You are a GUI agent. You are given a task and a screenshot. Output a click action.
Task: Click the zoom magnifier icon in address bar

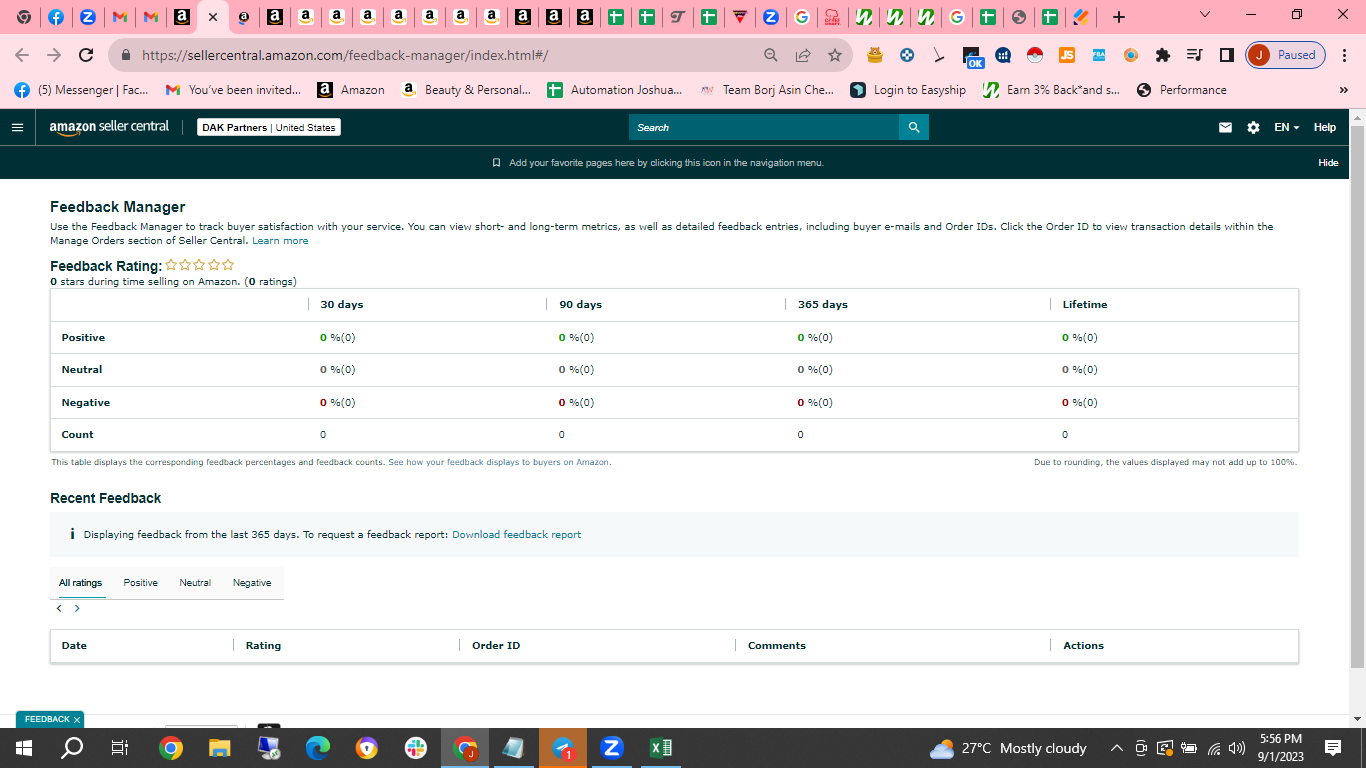771,55
